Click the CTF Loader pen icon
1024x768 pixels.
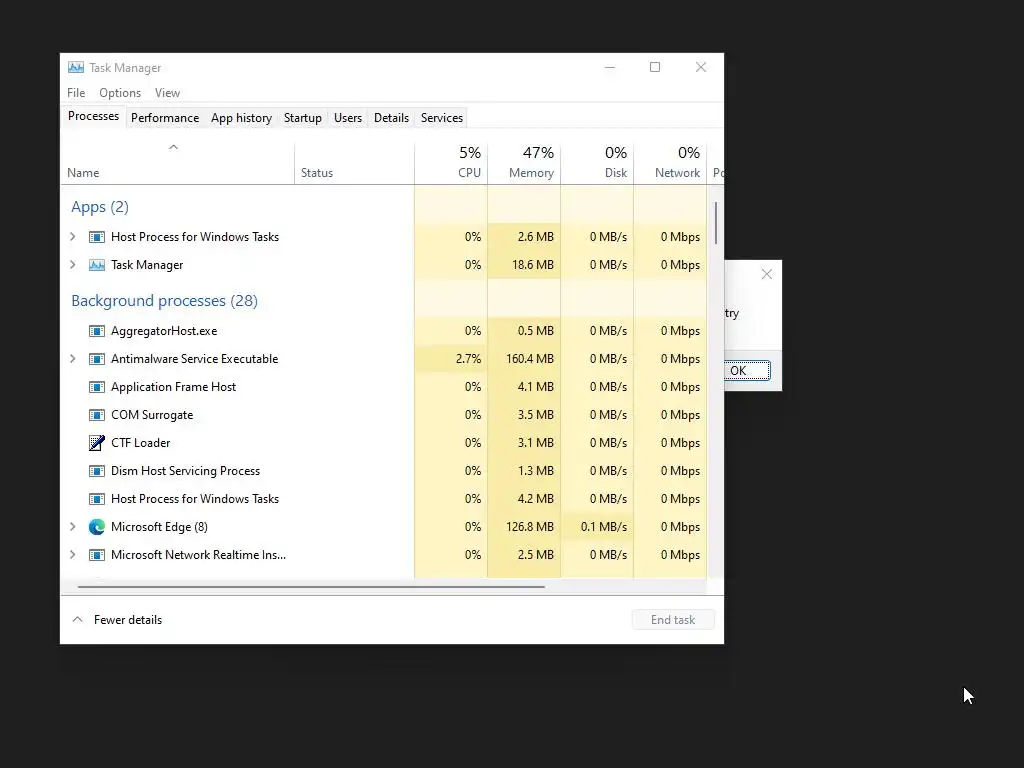[x=97, y=443]
